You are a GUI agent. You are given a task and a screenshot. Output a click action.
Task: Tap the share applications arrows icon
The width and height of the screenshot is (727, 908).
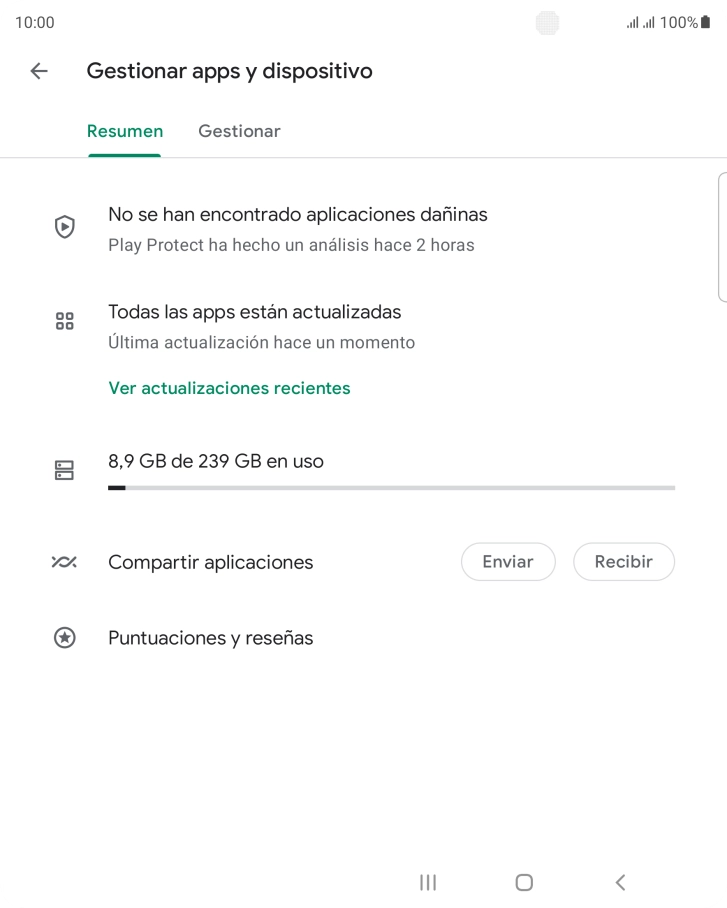coord(65,562)
